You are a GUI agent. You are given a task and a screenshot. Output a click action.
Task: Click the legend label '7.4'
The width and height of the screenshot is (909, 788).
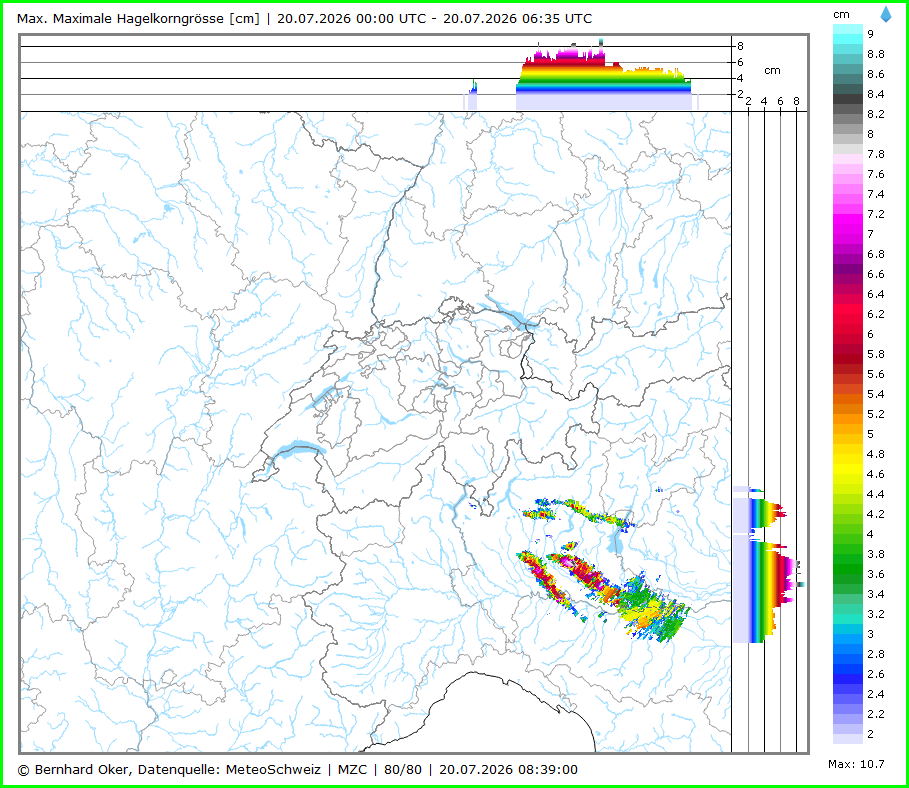point(876,194)
